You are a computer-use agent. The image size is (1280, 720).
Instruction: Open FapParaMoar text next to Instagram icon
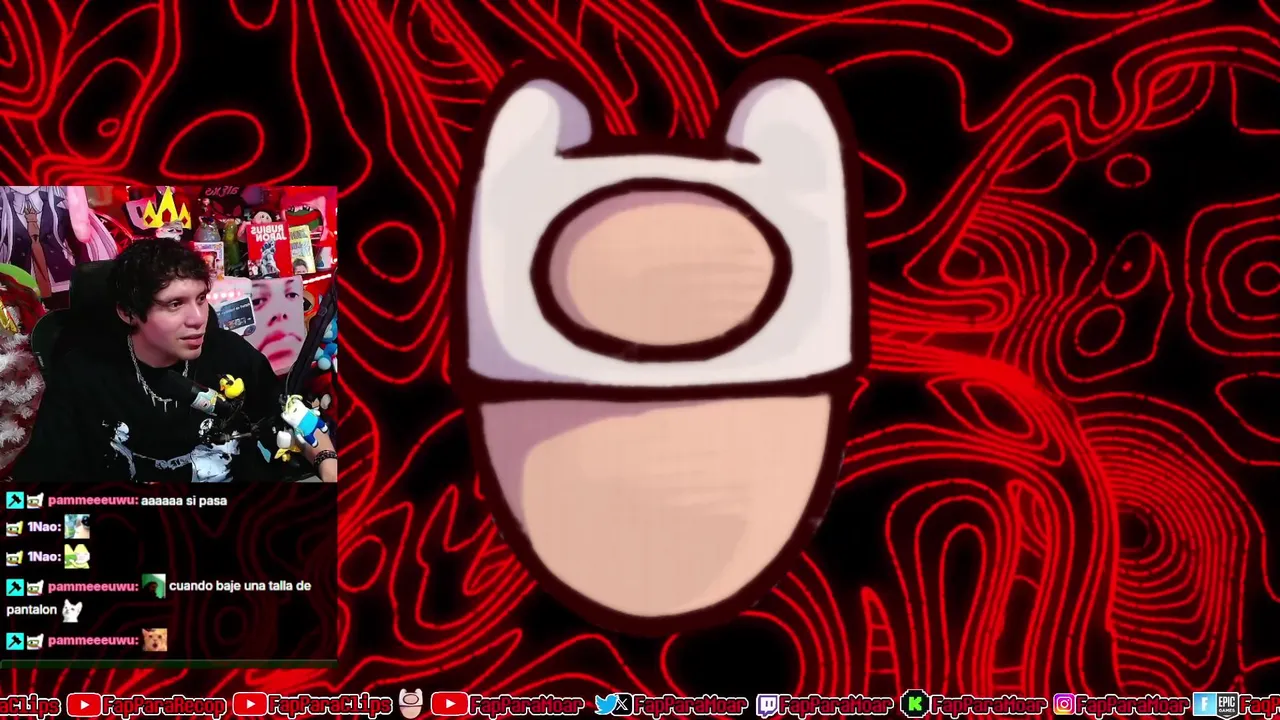pos(1132,705)
